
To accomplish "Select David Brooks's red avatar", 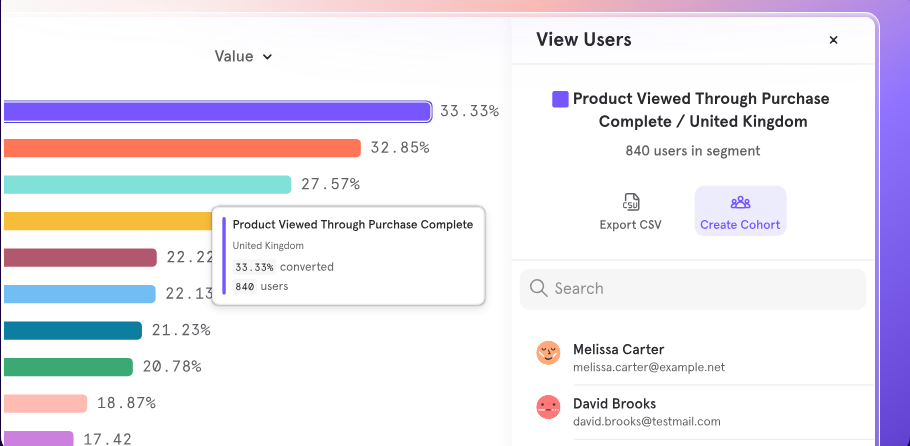I will click(x=548, y=407).
